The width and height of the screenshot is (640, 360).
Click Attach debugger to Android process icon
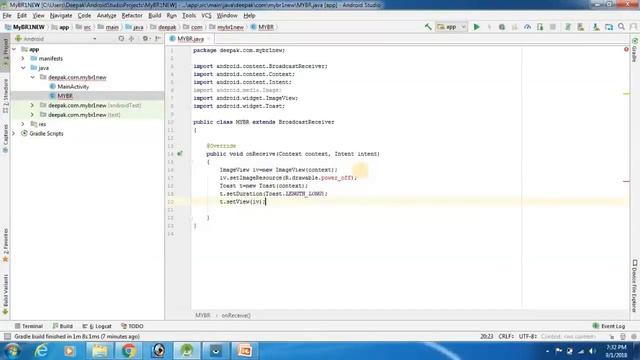pos(540,27)
